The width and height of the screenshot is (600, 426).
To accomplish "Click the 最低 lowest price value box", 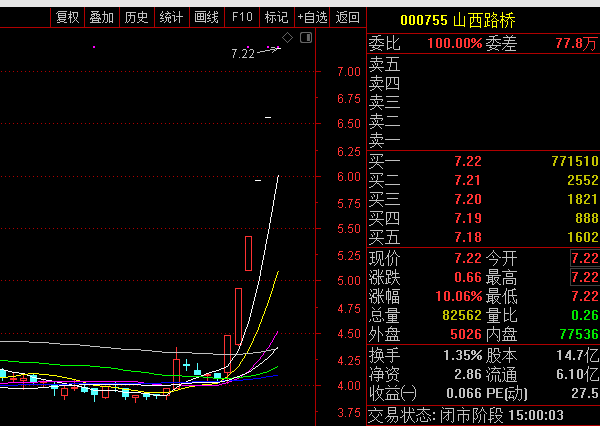I will (582, 297).
